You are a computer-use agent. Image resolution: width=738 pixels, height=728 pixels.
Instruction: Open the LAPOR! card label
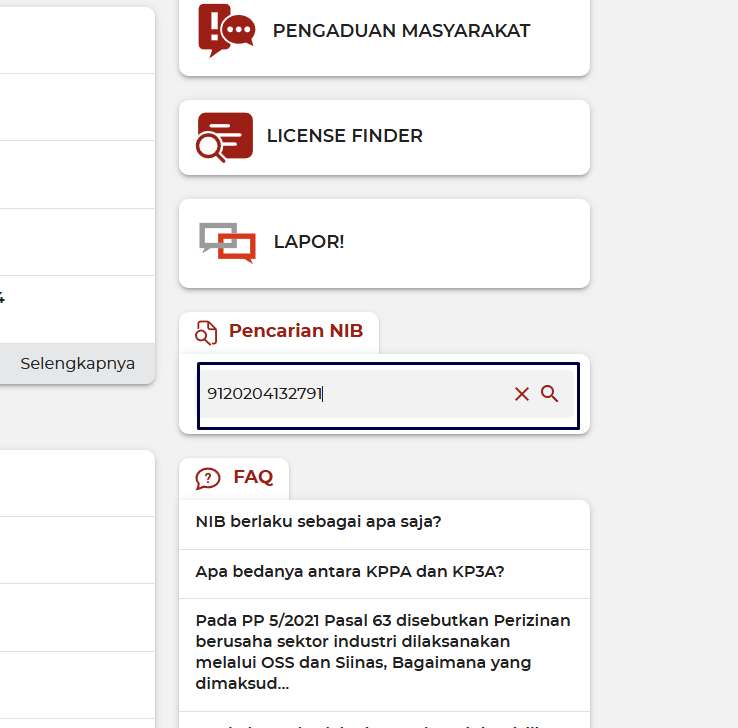309,242
